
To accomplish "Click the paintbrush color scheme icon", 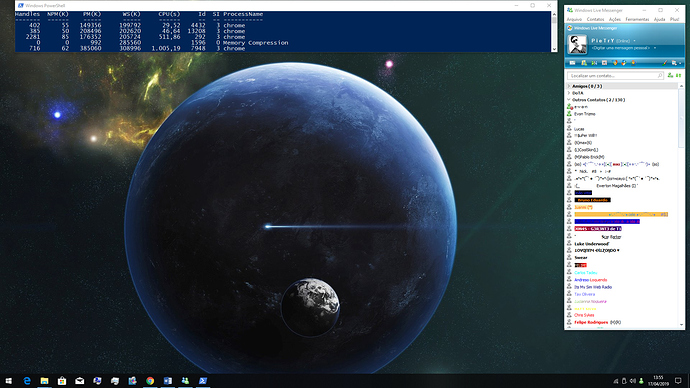I will coord(665,63).
